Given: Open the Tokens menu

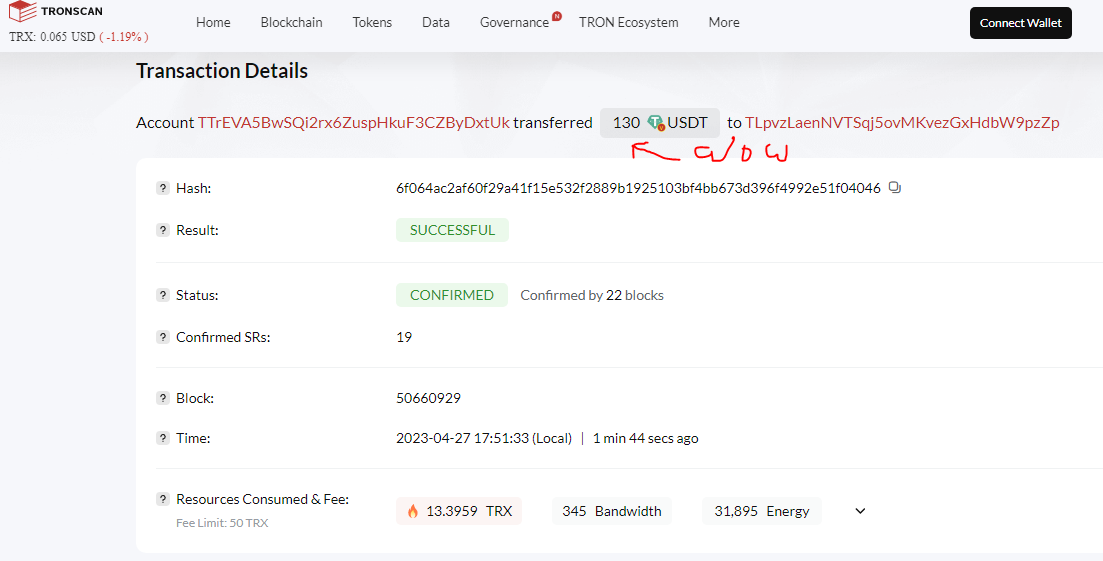Looking at the screenshot, I should click(372, 22).
